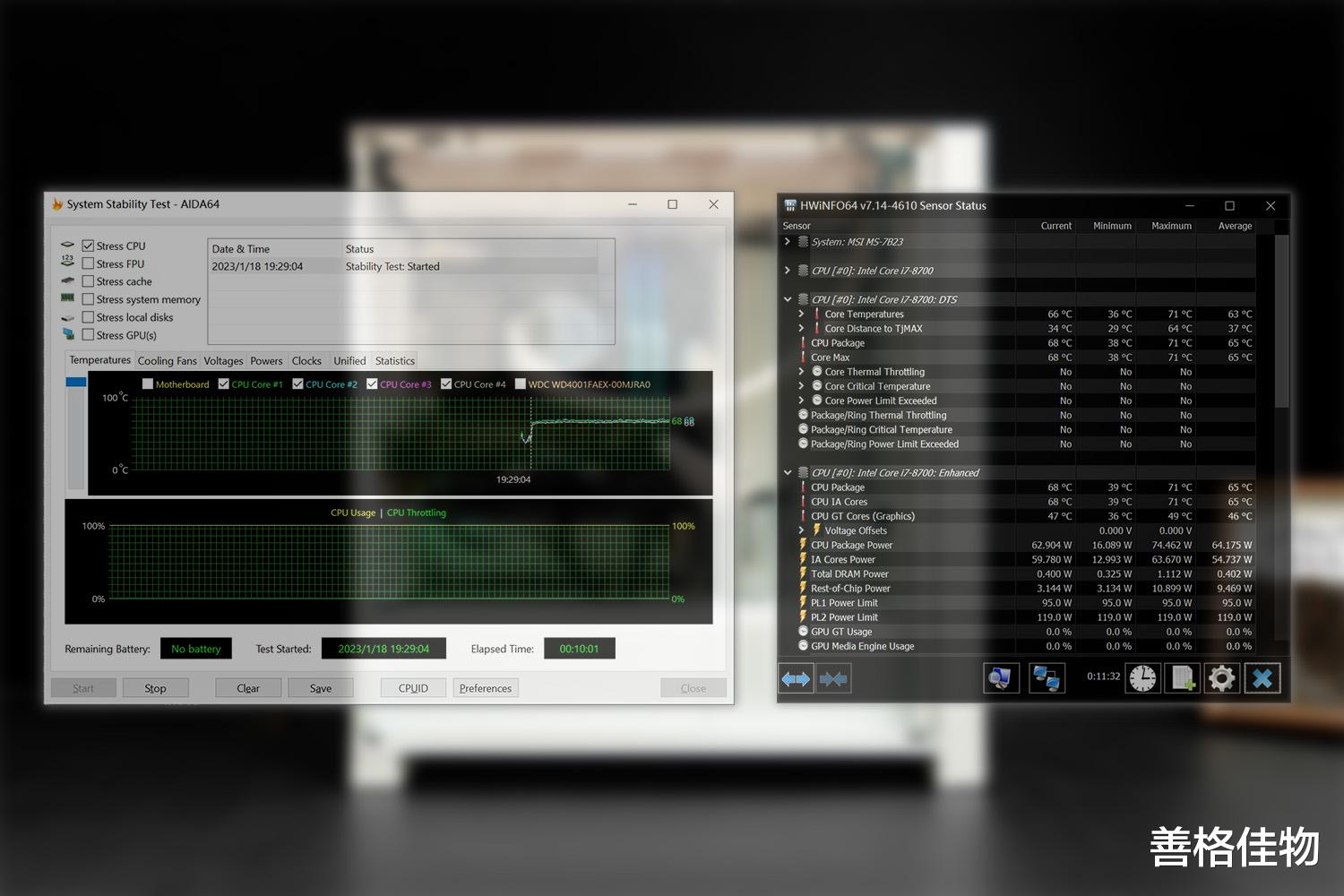Switch to the Cooling Fans tab
This screenshot has width=1344, height=896.
[x=168, y=361]
